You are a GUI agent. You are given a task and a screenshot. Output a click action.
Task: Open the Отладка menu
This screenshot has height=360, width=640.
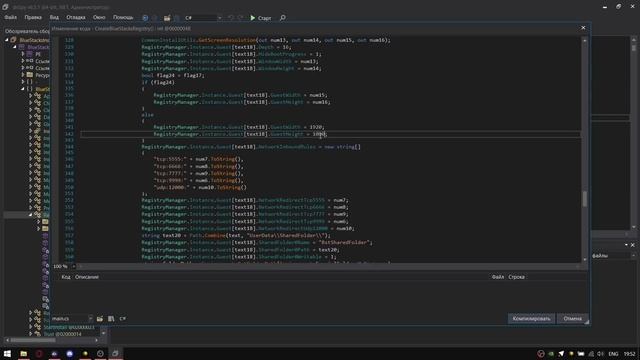(x=76, y=18)
